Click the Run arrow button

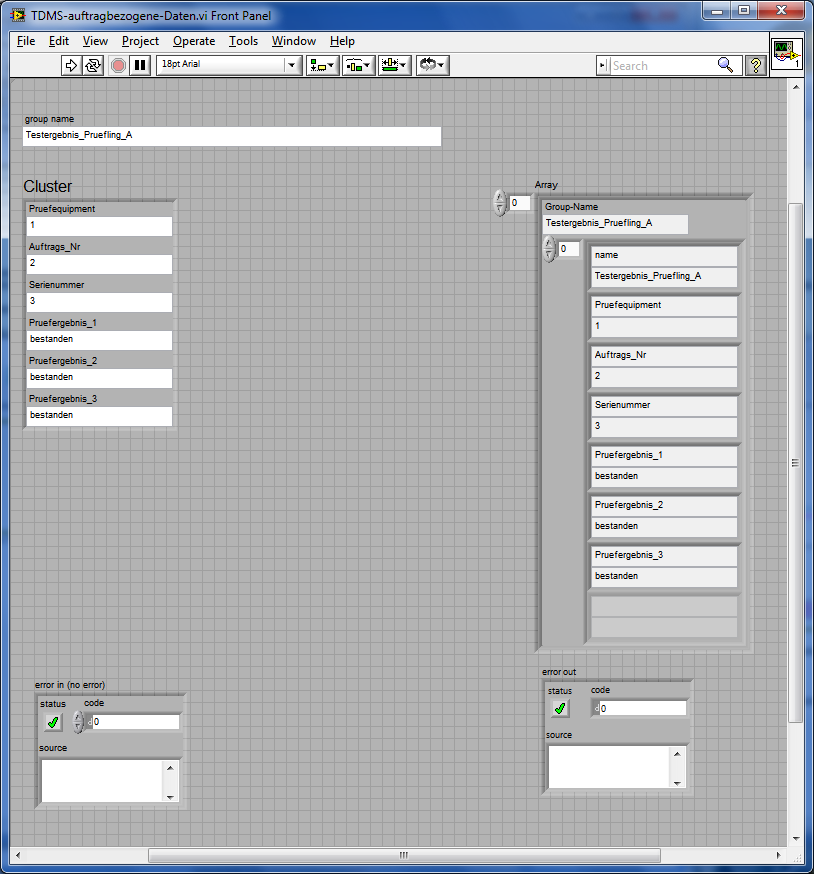click(71, 65)
